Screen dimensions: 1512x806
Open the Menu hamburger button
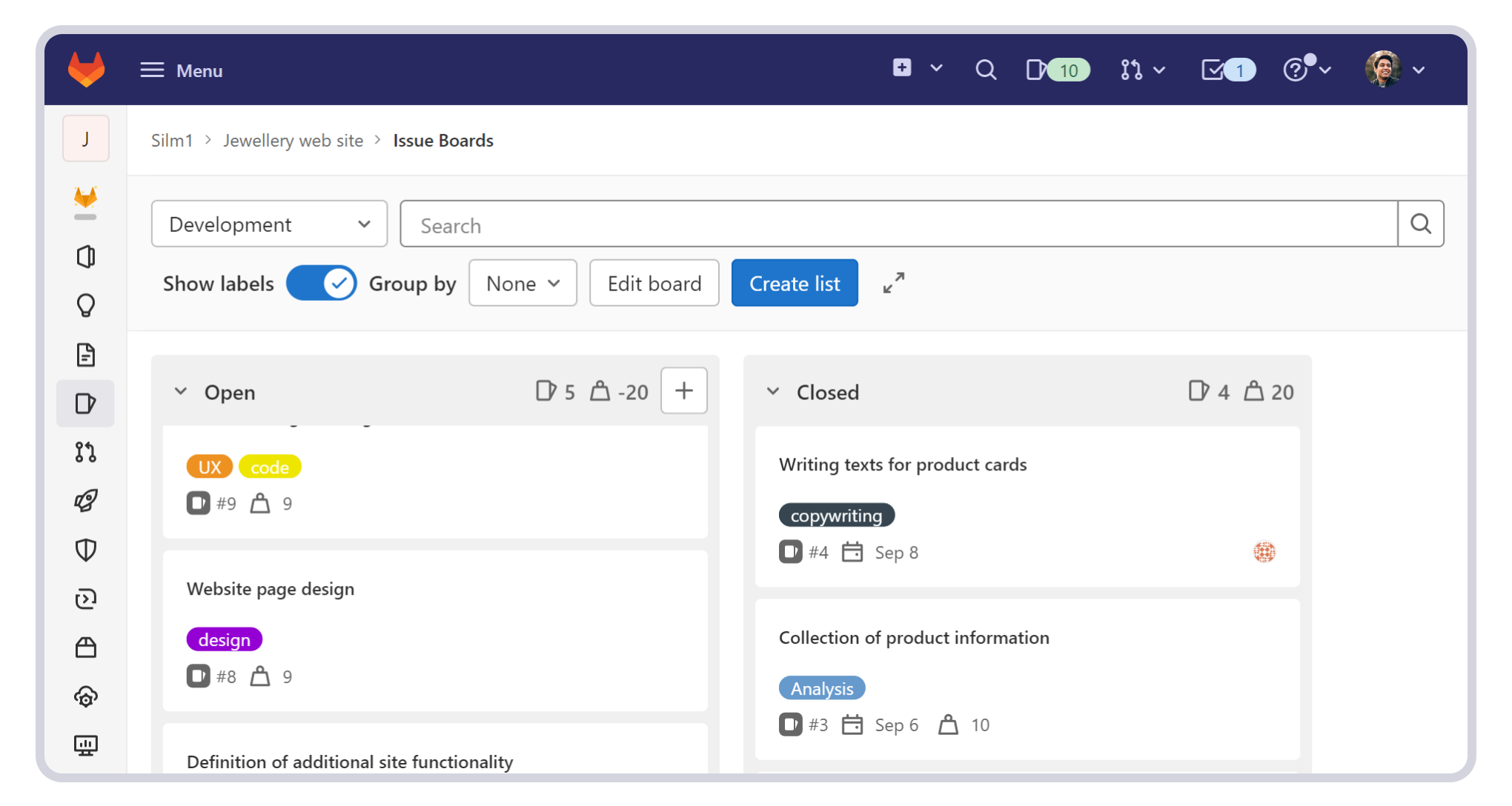click(x=182, y=70)
